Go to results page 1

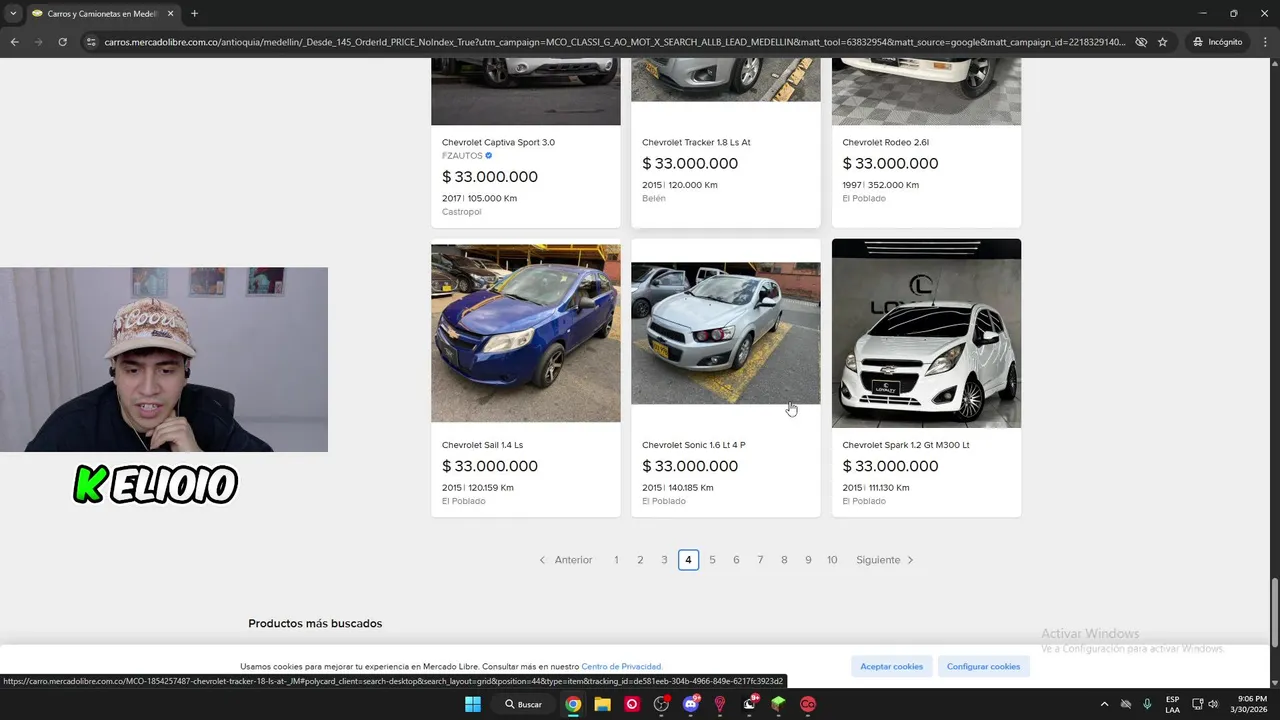[616, 560]
